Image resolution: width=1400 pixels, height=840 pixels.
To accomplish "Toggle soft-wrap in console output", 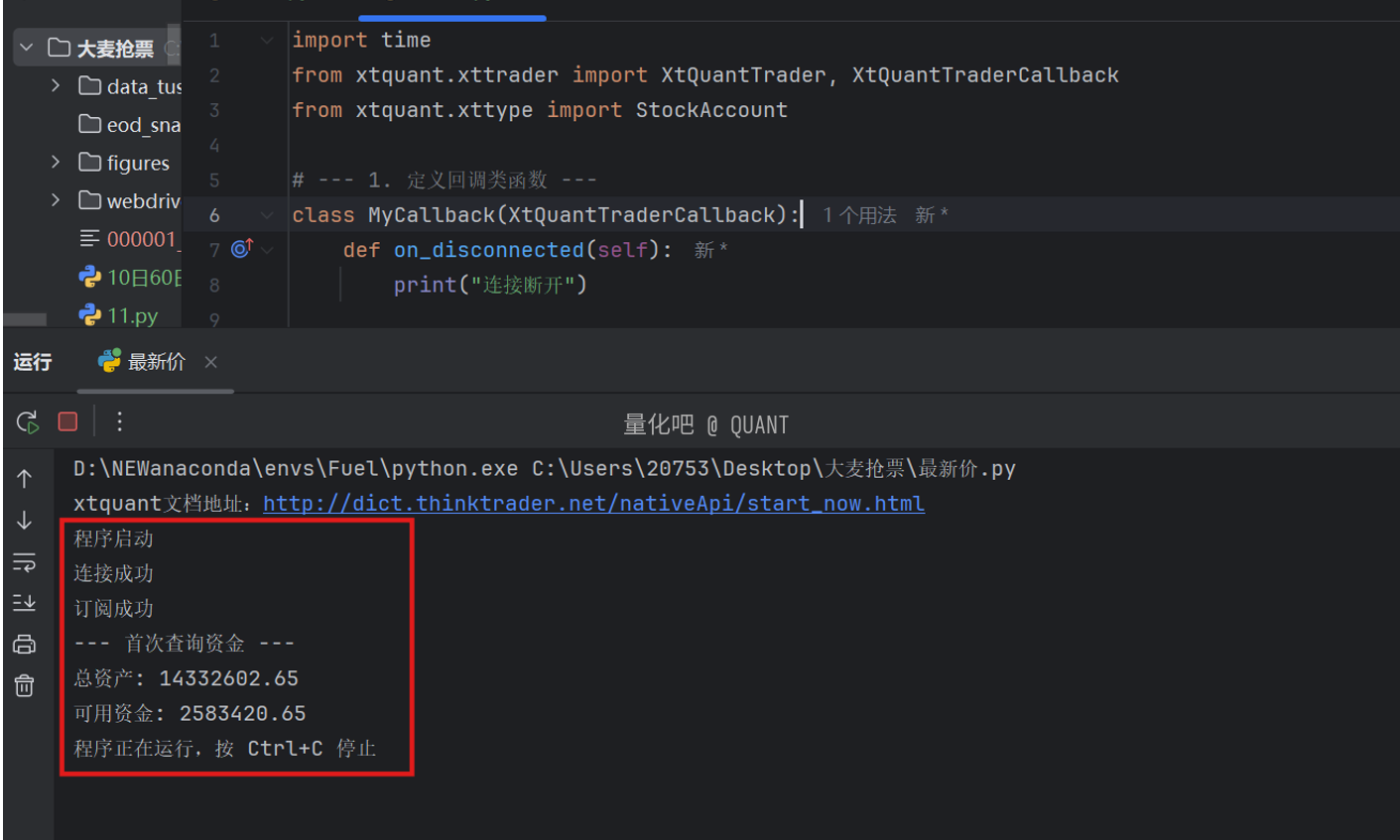I will pos(25,562).
